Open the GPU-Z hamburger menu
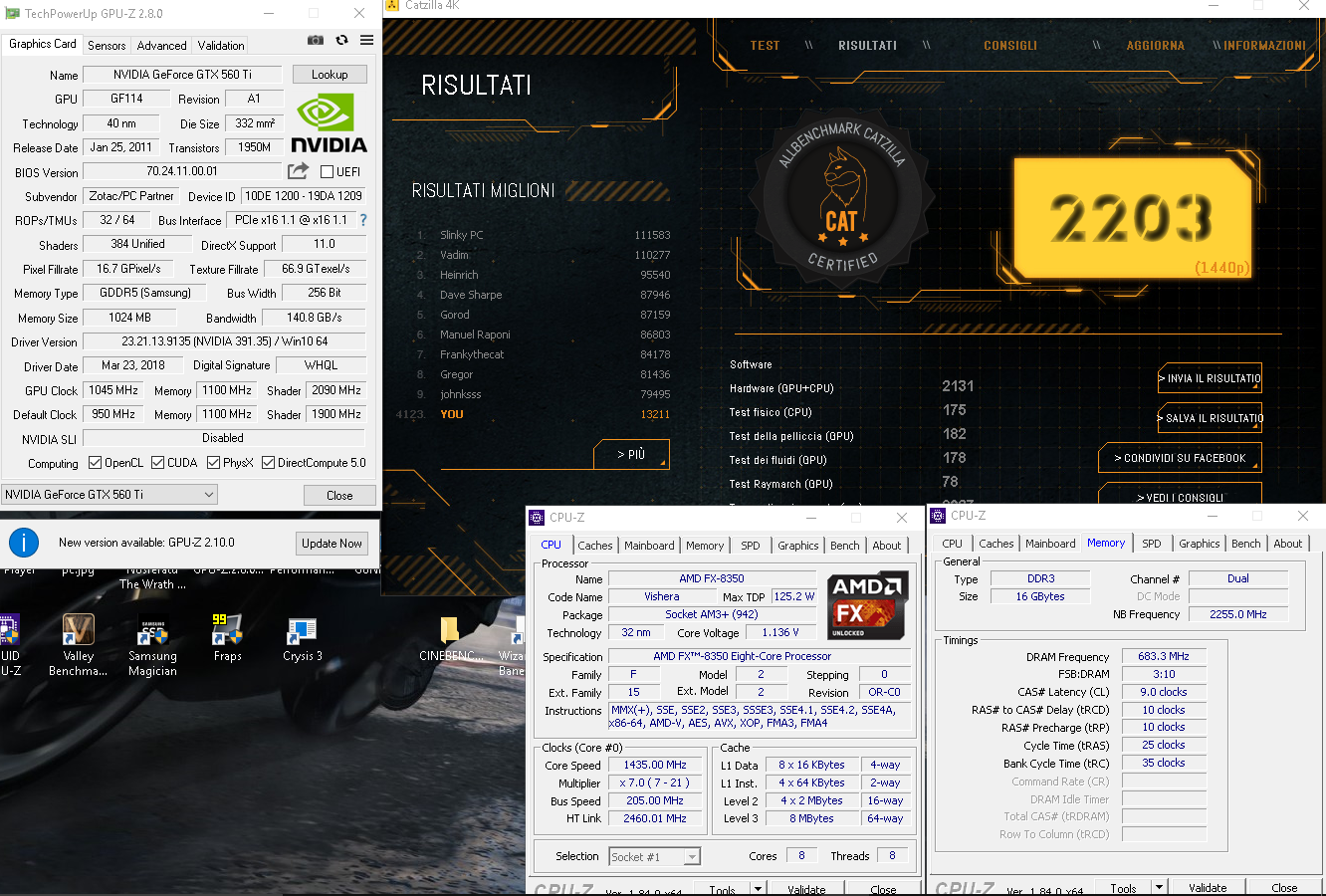The image size is (1326, 896). point(366,40)
